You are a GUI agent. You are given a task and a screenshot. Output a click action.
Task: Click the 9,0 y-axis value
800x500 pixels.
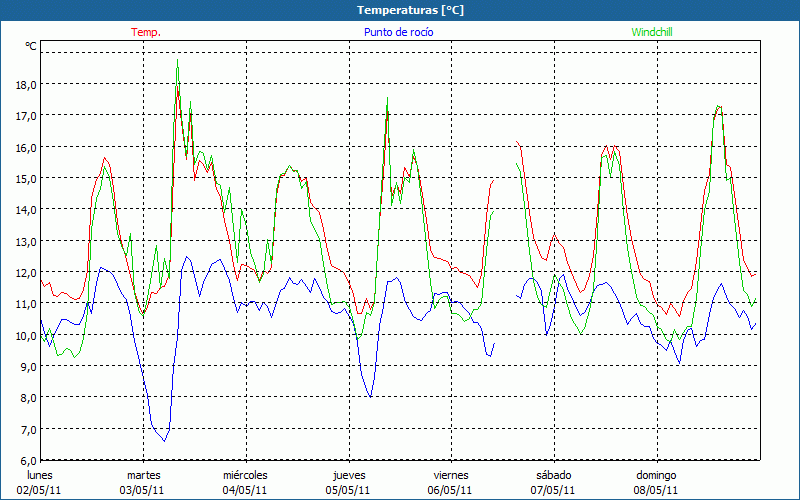tap(26, 366)
